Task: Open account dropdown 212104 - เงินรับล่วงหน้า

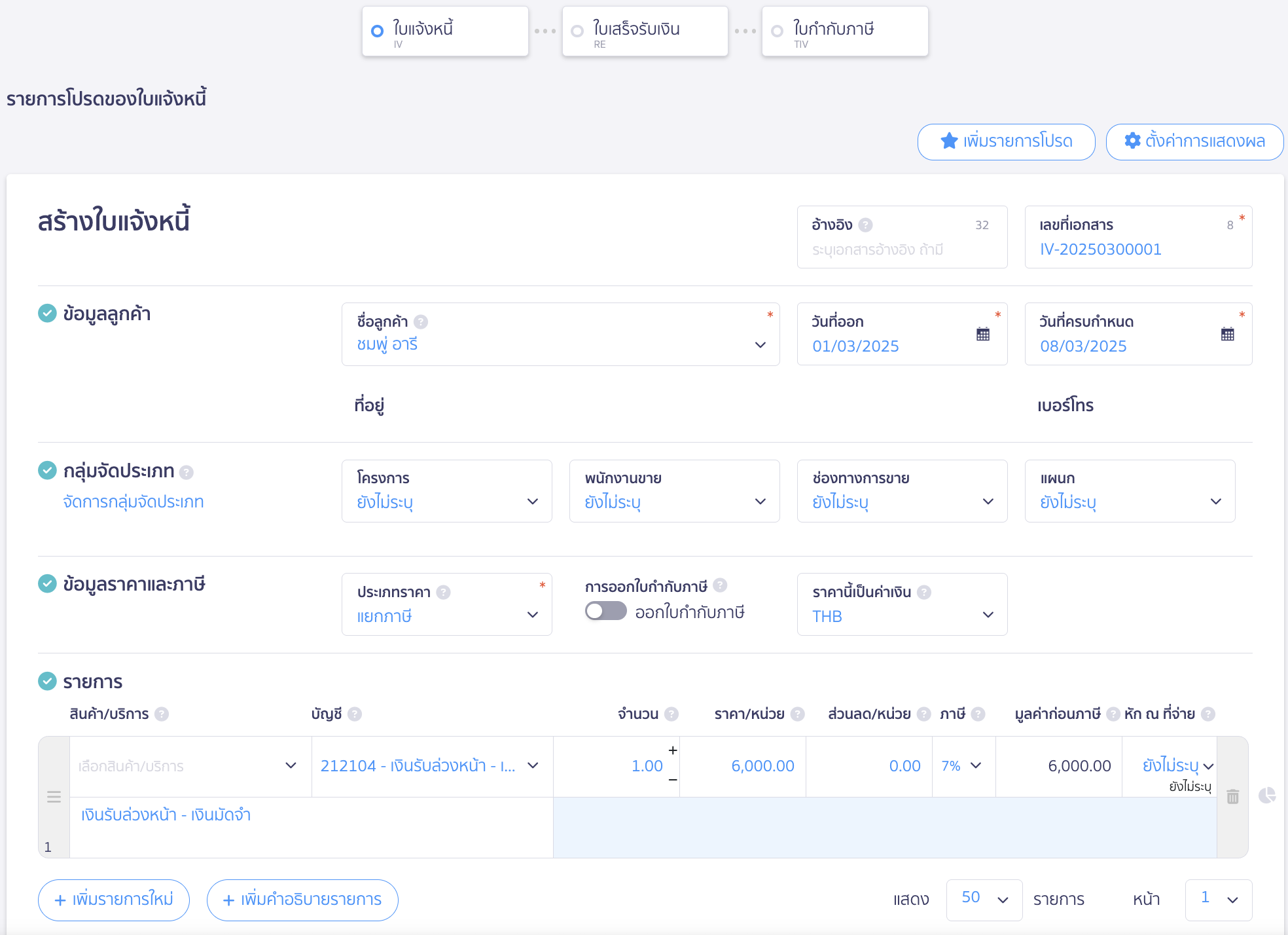Action: click(x=432, y=766)
